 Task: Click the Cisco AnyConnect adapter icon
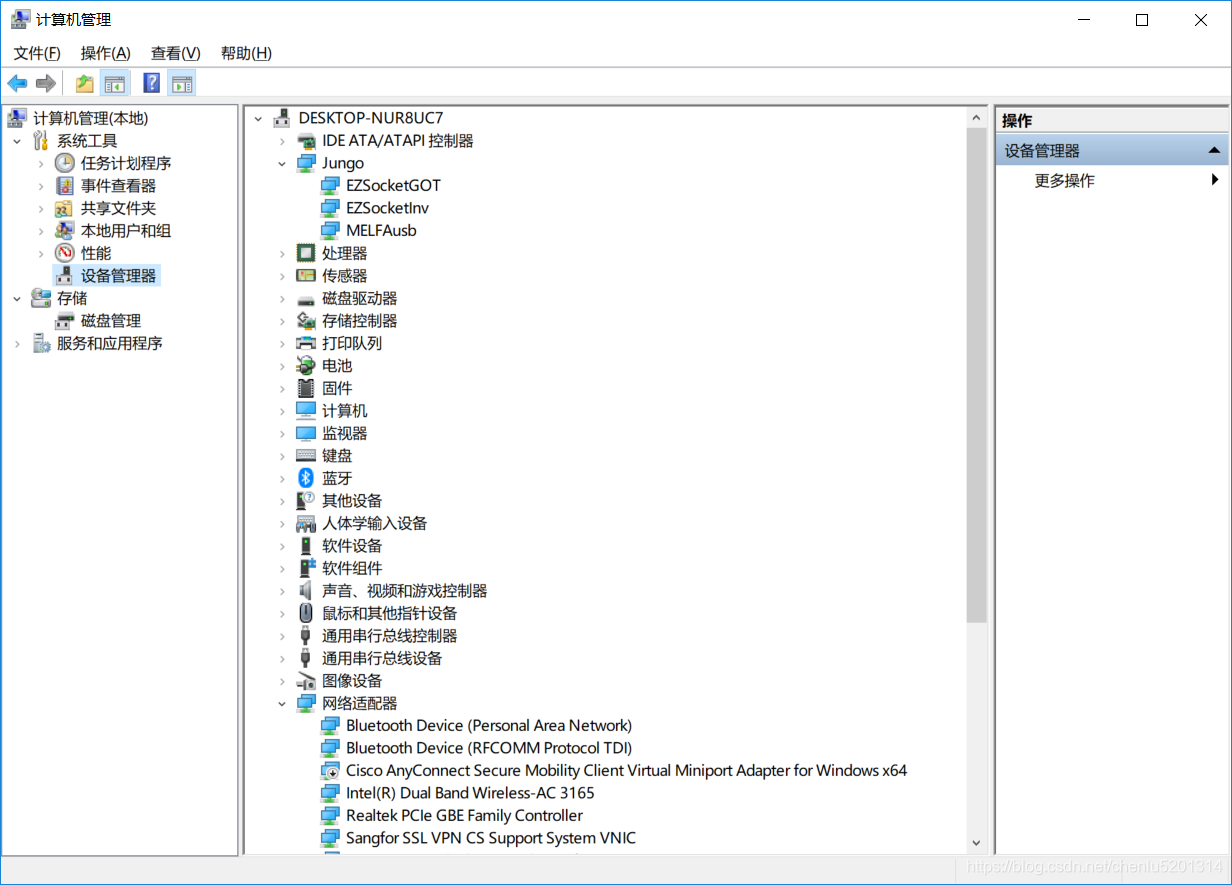tap(330, 771)
